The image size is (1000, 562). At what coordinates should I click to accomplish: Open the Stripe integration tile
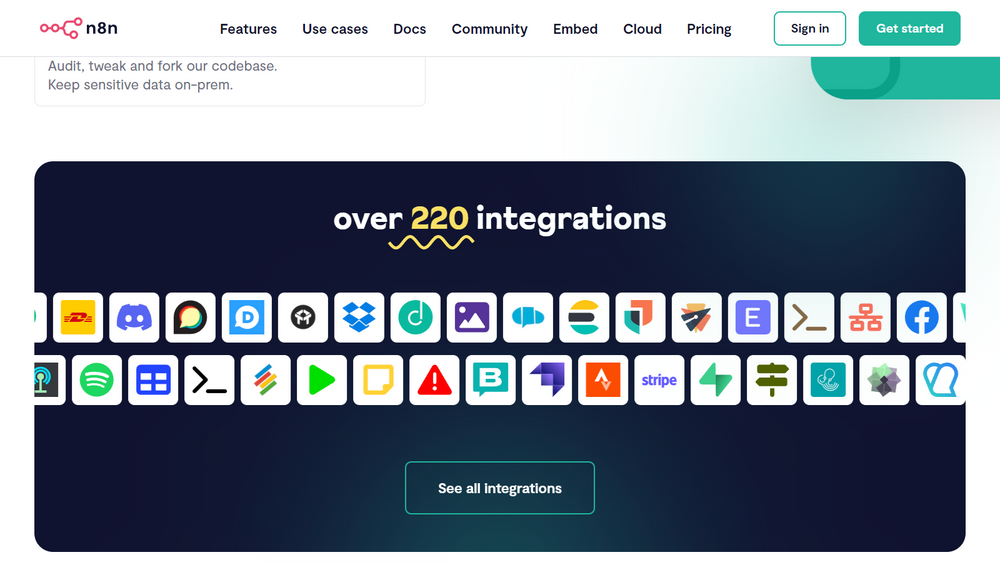tap(659, 380)
